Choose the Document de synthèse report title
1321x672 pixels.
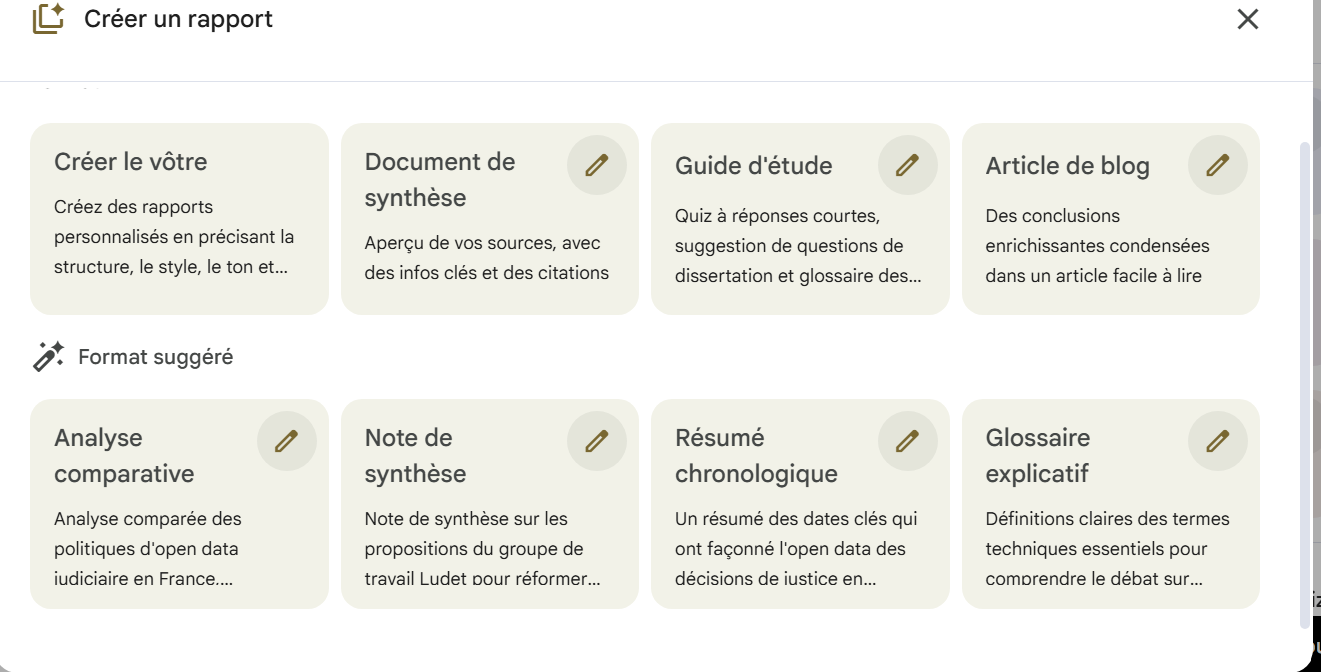(x=440, y=179)
